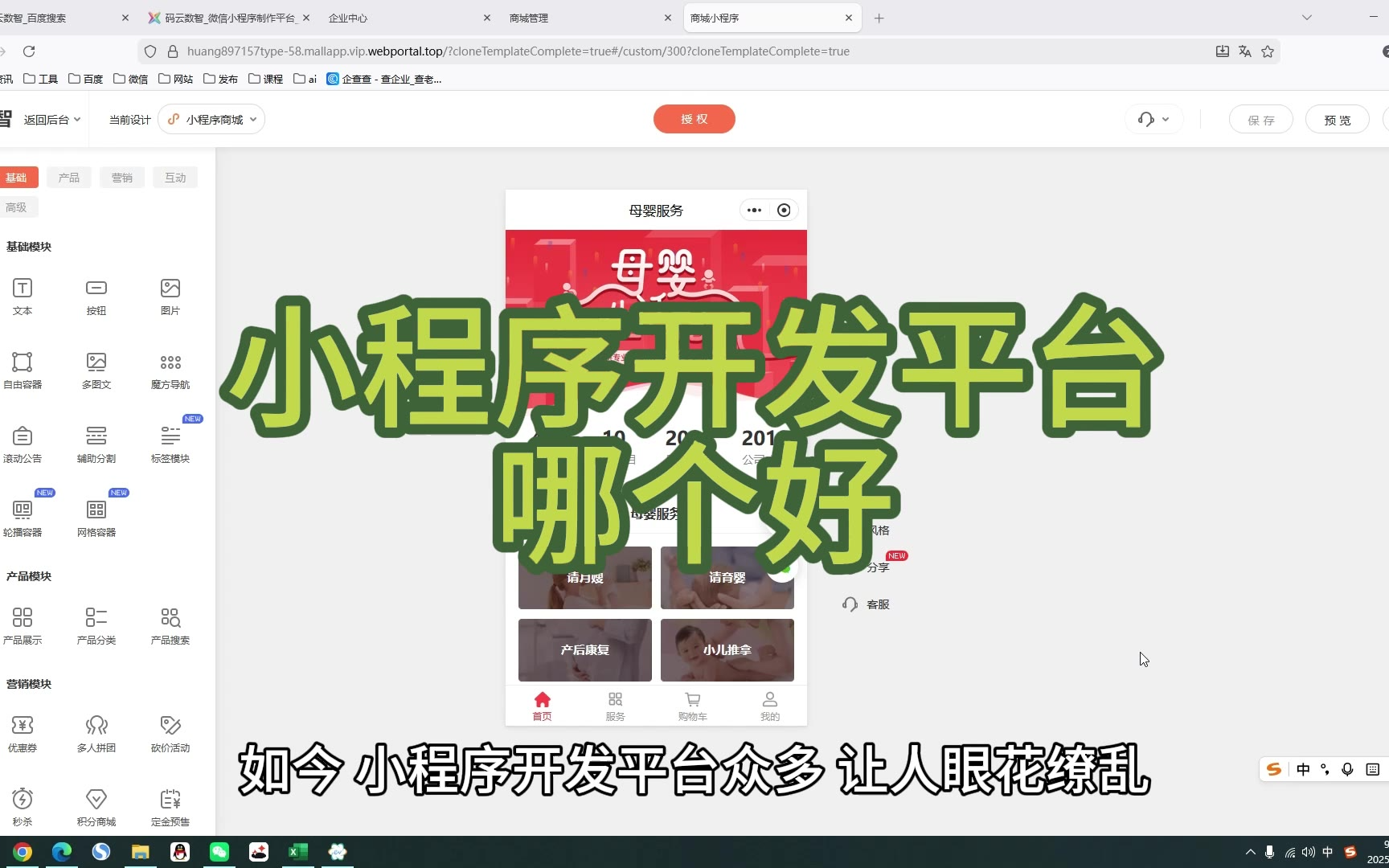The width and height of the screenshot is (1389, 868).
Task: Reload the browser page
Action: click(29, 51)
